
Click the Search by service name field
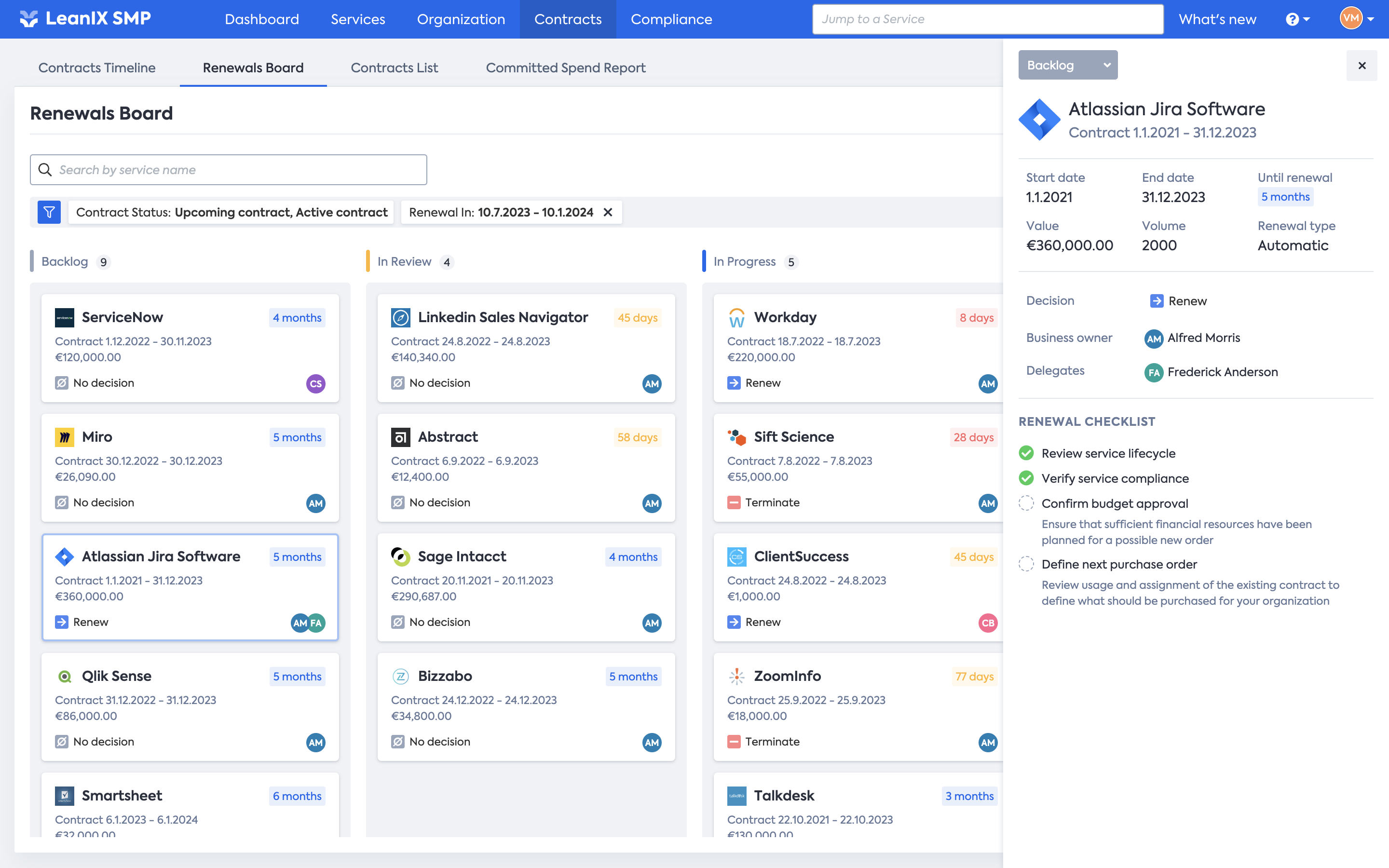[x=229, y=170]
